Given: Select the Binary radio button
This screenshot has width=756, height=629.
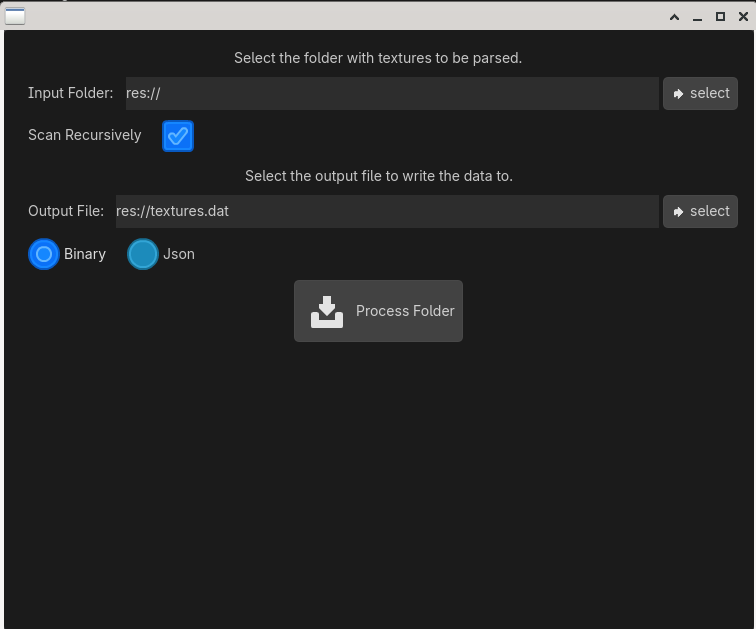Looking at the screenshot, I should (44, 255).
